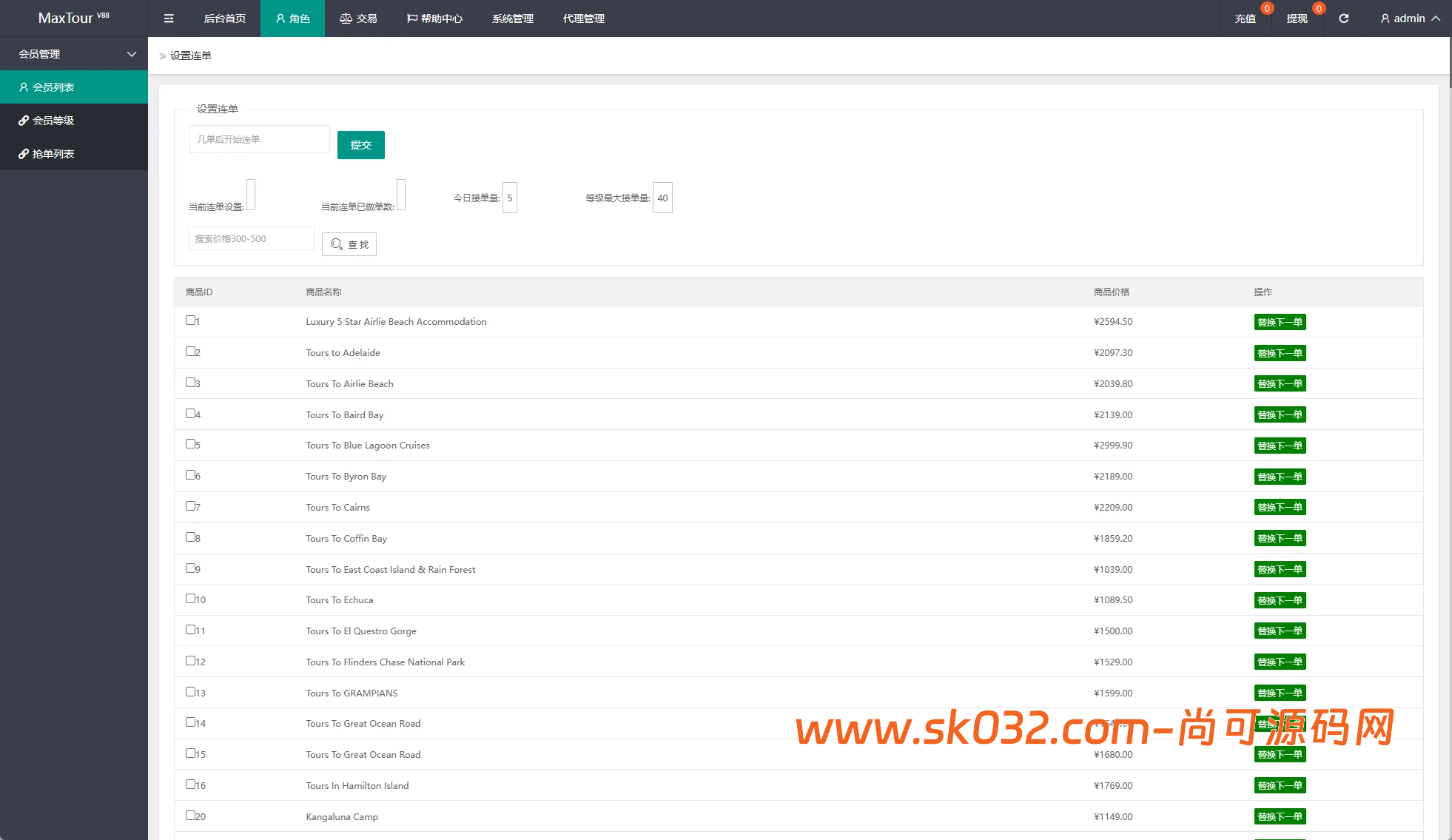Tick checkbox for Tours To Cairns

click(191, 506)
